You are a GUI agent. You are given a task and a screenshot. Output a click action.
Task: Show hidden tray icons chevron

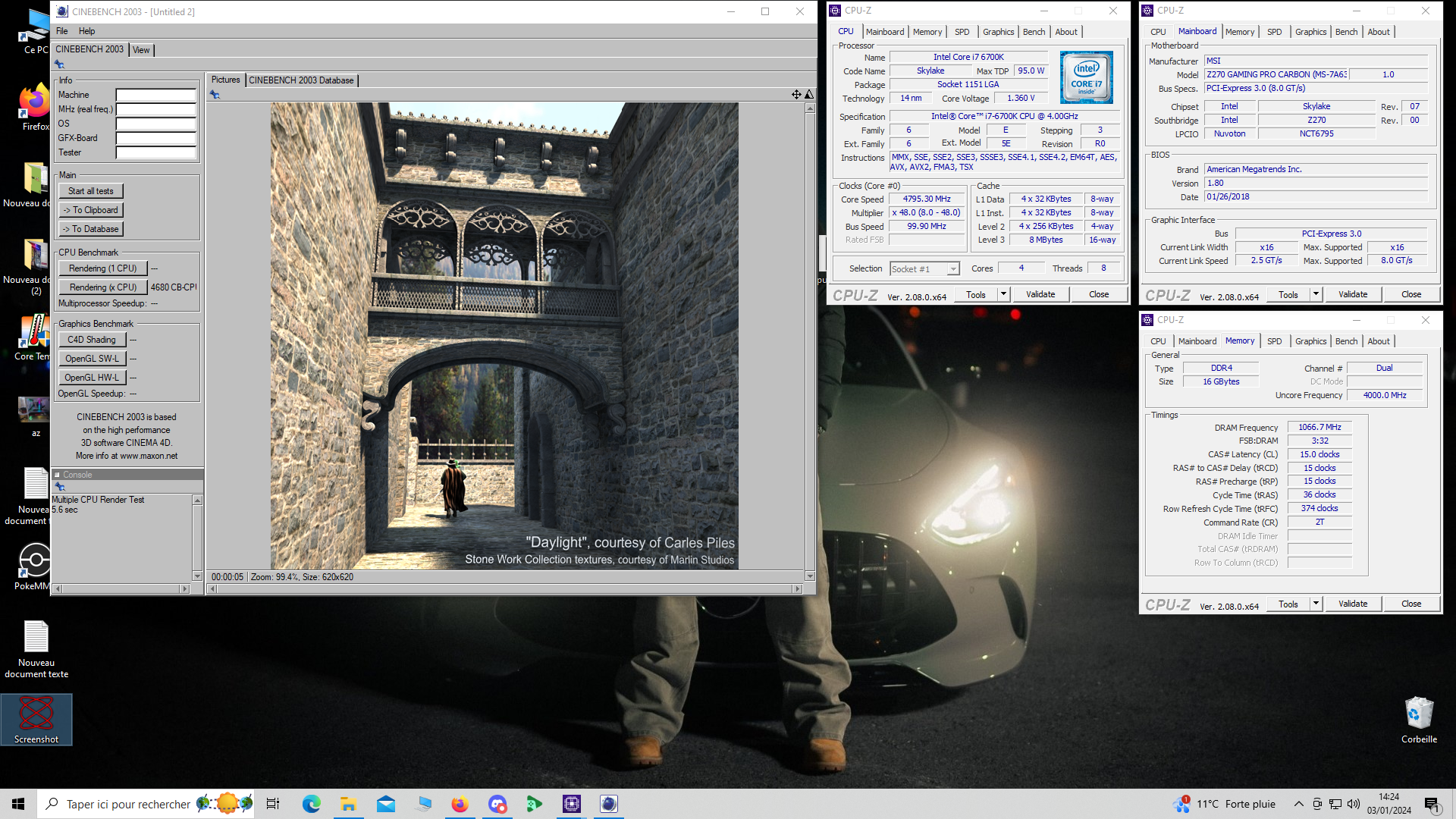tap(1298, 804)
